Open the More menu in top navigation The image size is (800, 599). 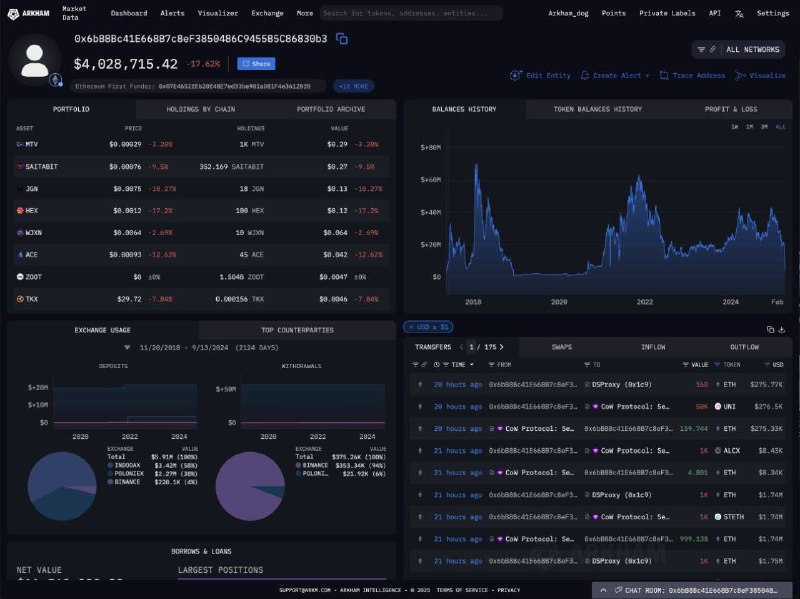[x=305, y=13]
